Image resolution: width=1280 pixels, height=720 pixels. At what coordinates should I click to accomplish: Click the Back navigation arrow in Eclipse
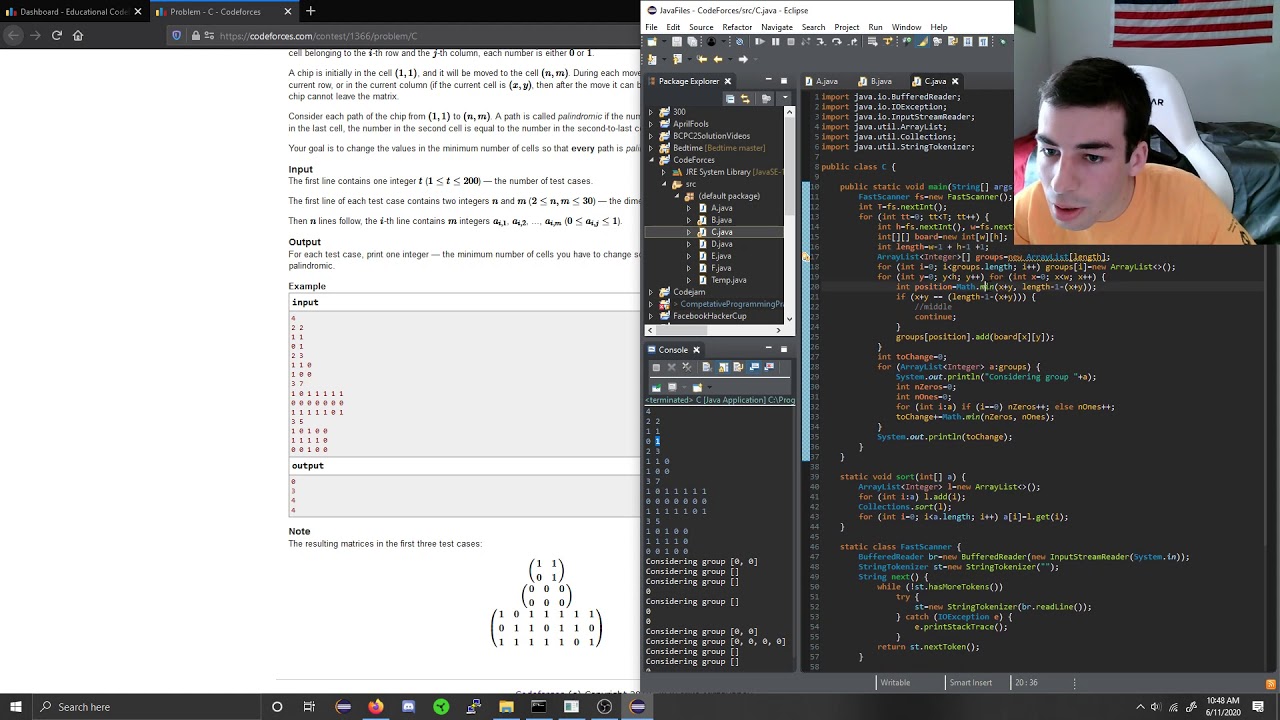point(718,59)
